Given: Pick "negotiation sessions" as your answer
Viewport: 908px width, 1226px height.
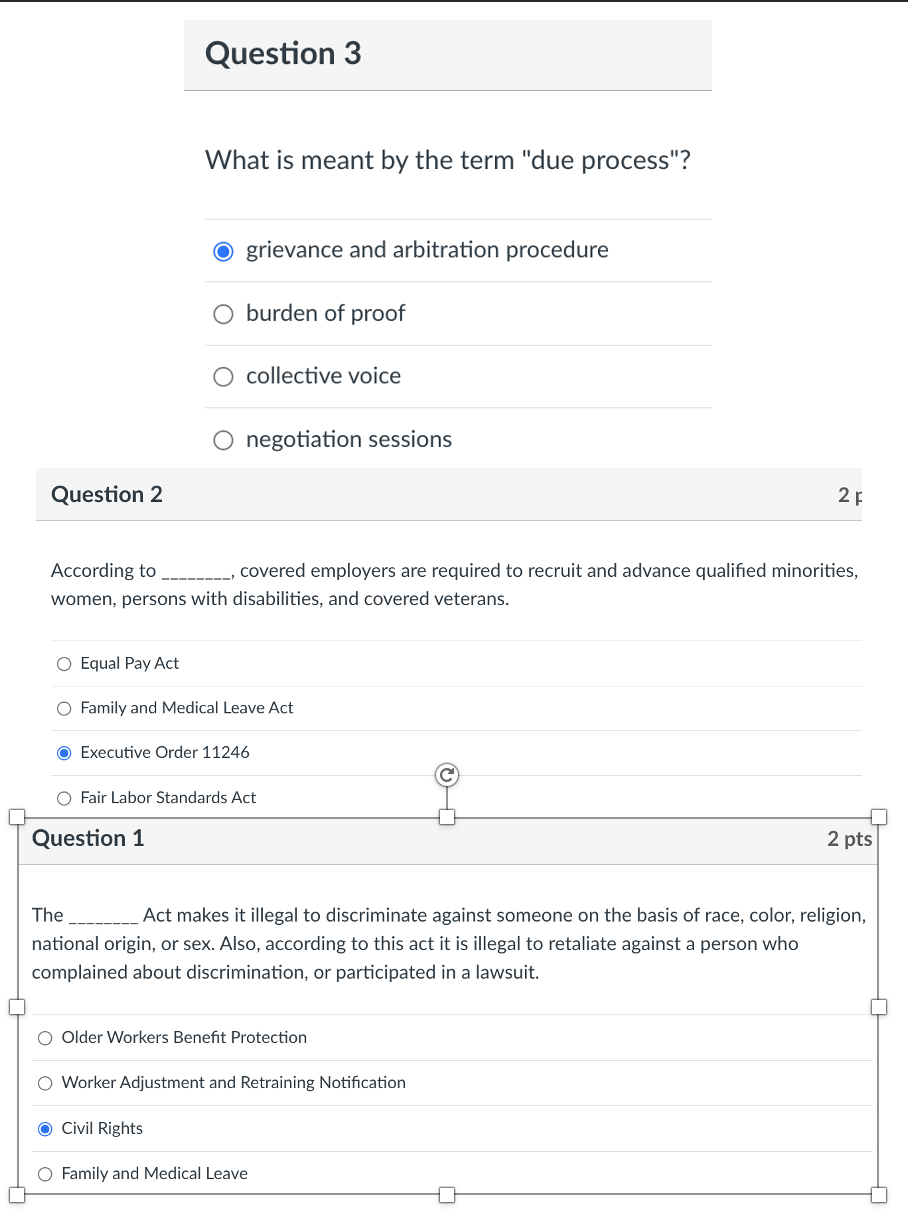Looking at the screenshot, I should 223,440.
